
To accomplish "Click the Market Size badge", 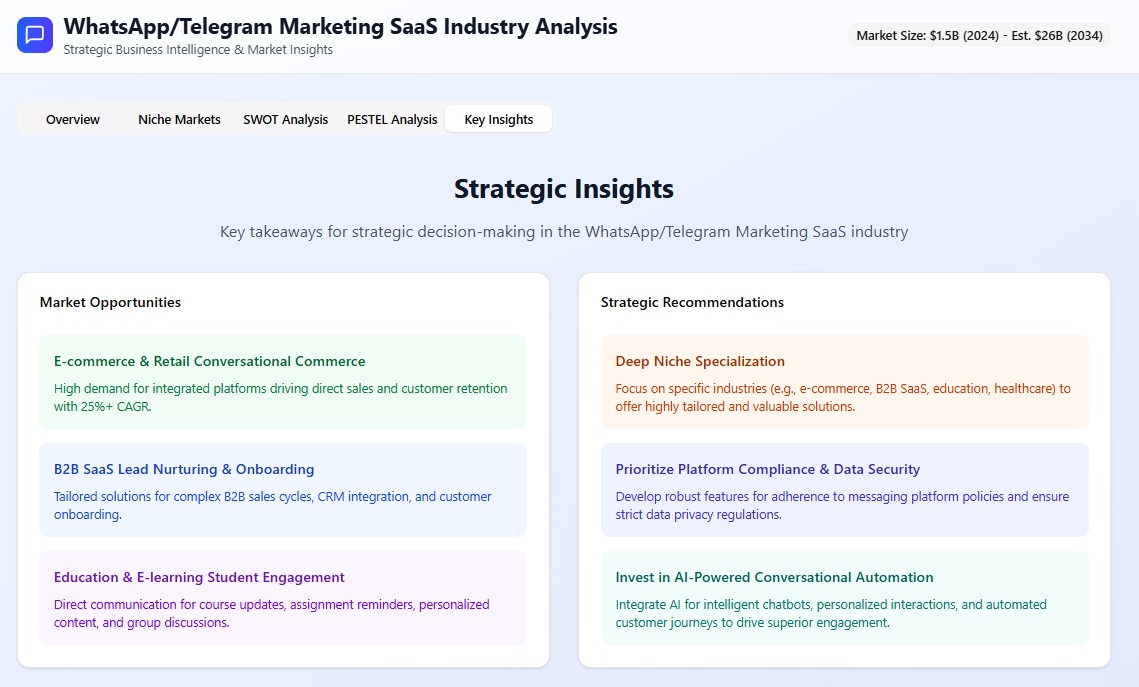I will click(979, 35).
